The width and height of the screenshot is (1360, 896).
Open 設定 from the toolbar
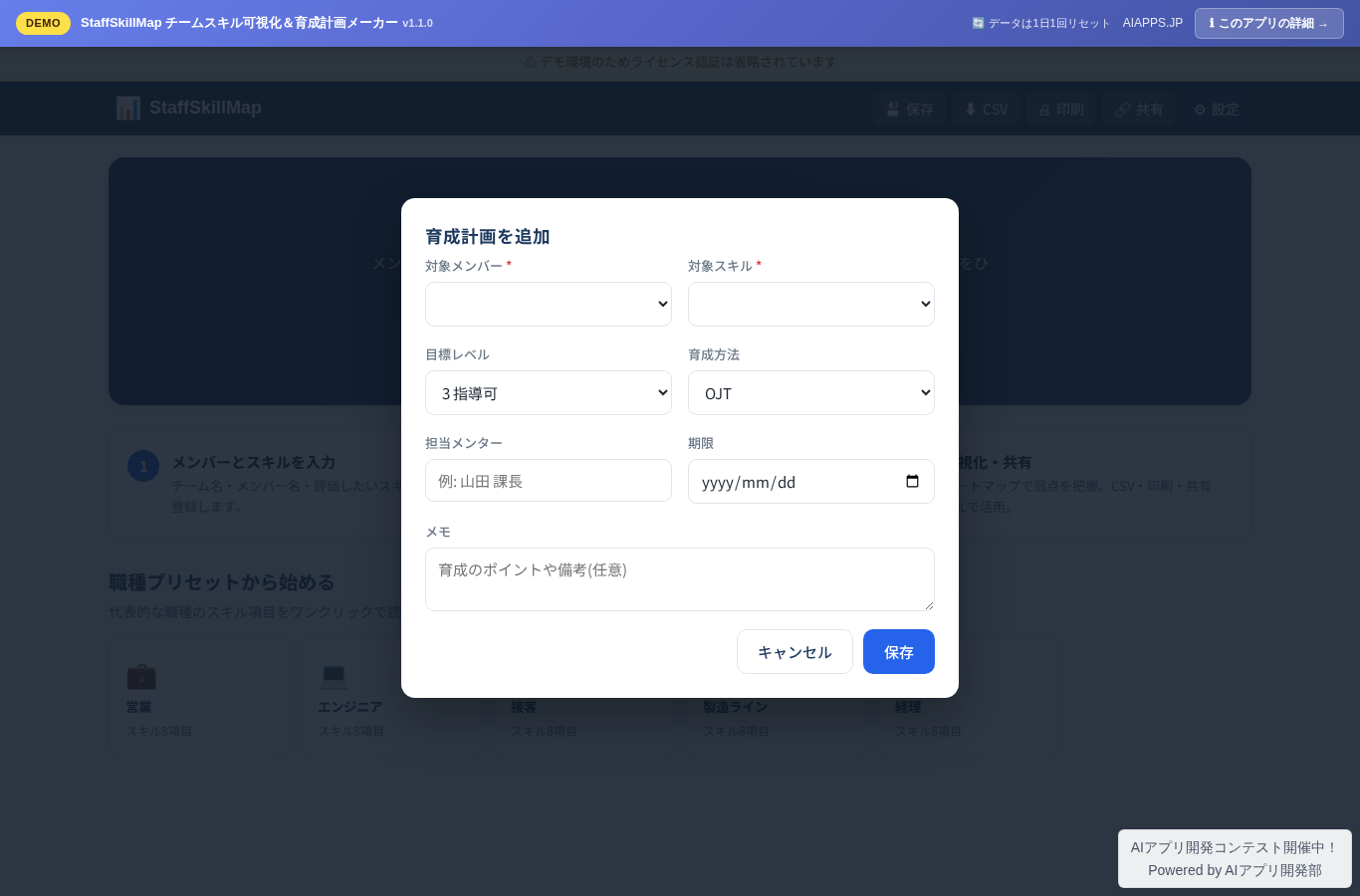pyautogui.click(x=1217, y=110)
